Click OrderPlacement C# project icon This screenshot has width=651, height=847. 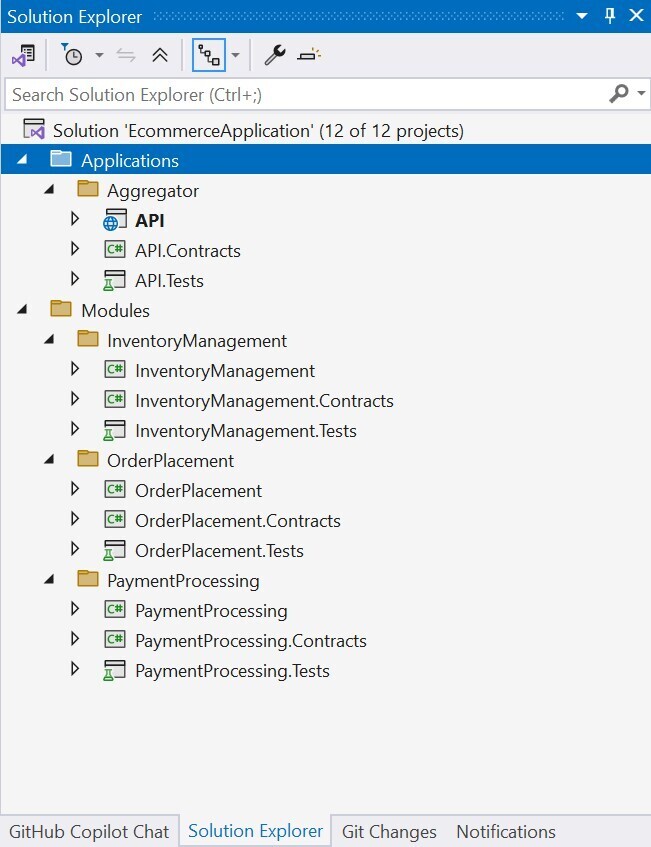pos(115,489)
